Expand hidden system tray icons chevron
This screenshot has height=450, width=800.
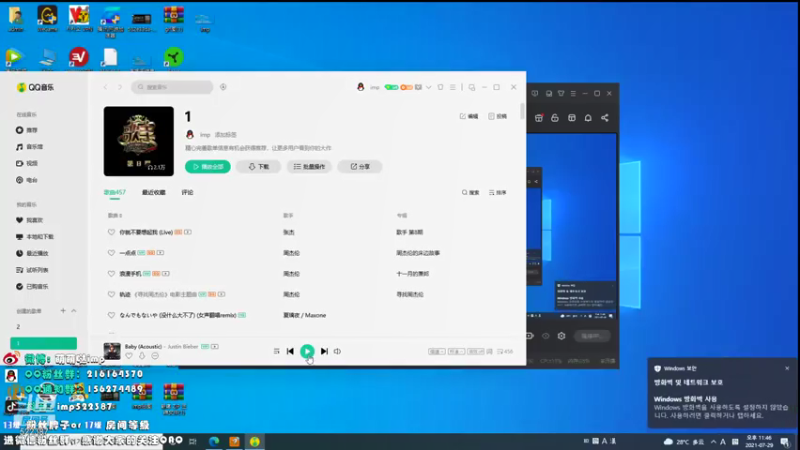[713, 442]
